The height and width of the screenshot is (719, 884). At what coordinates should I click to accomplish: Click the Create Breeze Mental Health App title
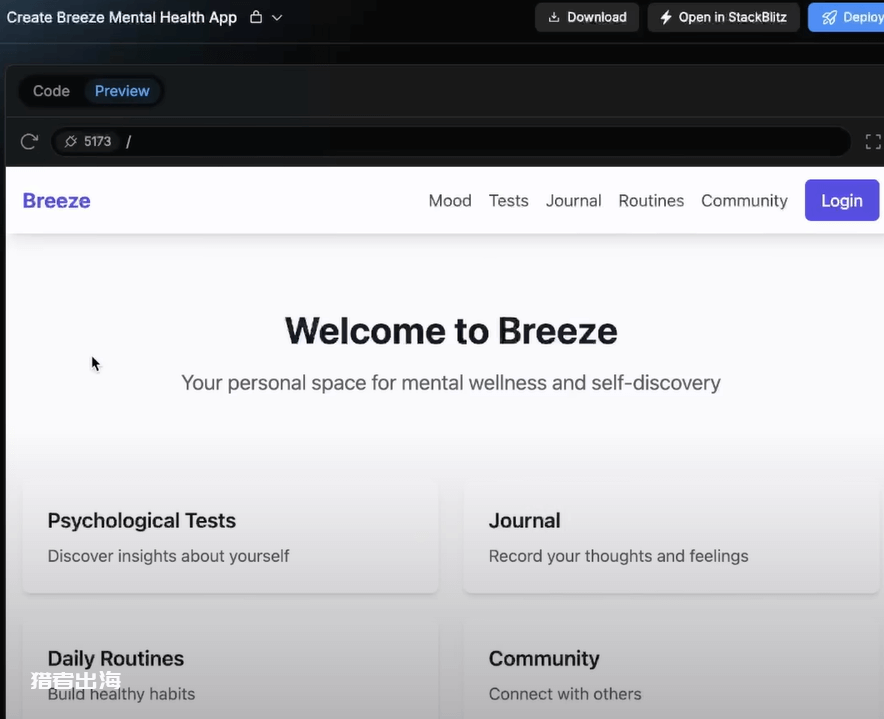(x=122, y=17)
